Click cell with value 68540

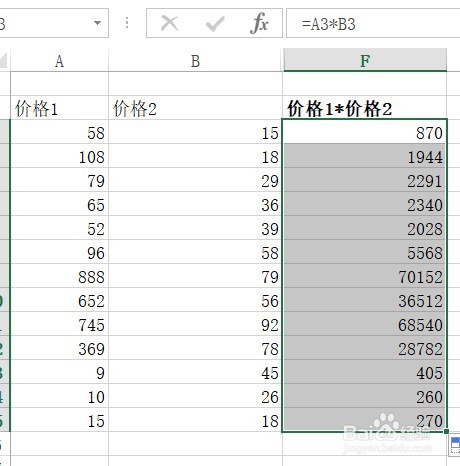point(365,324)
